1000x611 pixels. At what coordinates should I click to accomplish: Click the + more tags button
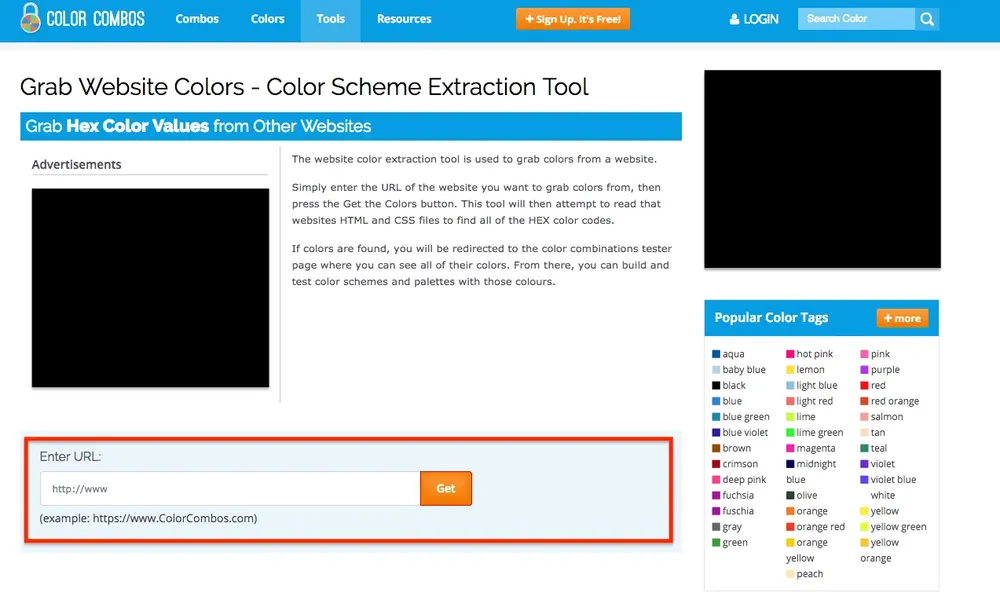902,318
